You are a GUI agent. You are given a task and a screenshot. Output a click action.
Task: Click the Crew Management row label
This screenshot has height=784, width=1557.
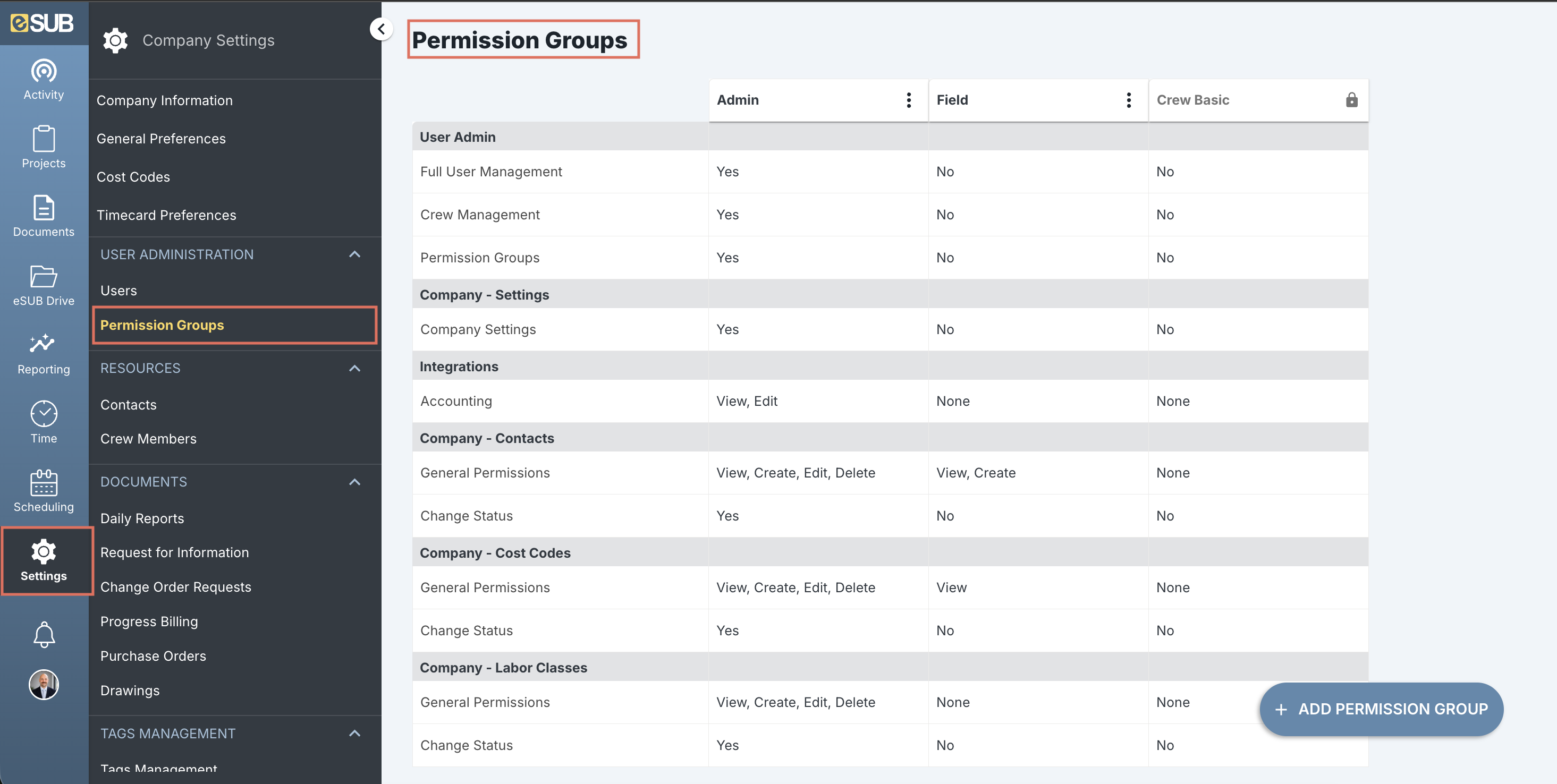(480, 215)
